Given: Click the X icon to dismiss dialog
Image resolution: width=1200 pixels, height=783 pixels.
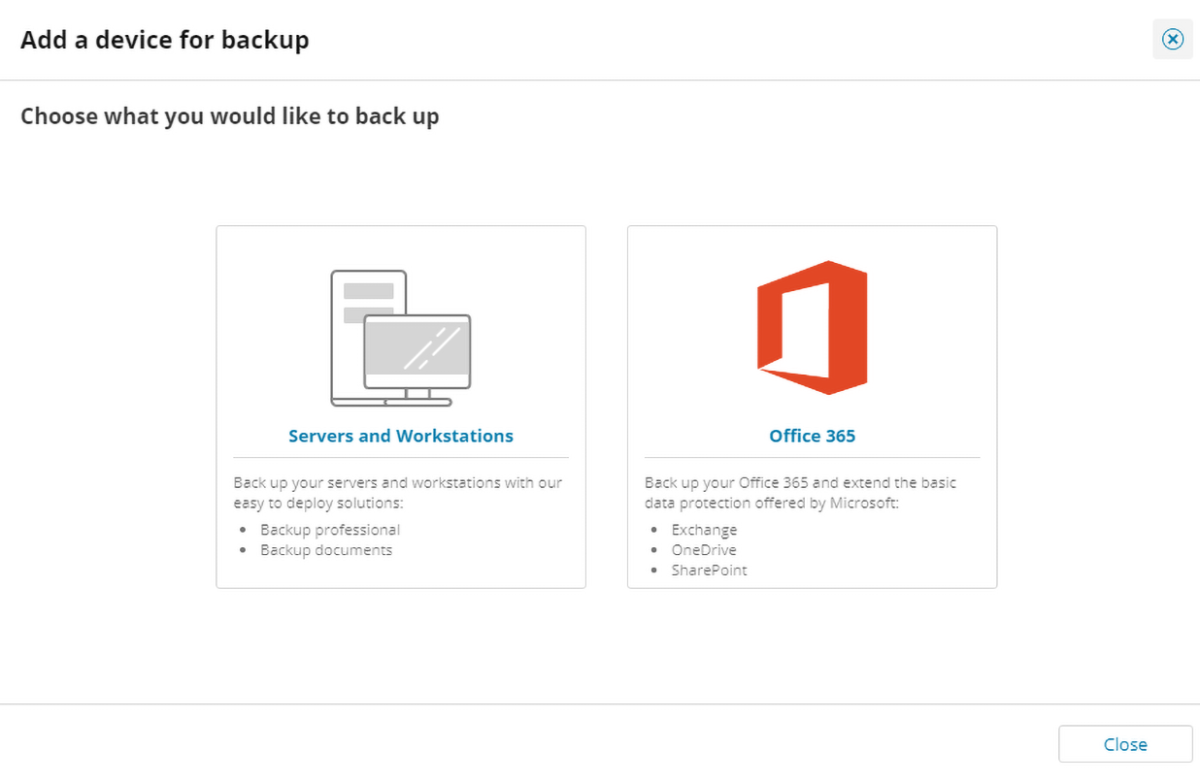Looking at the screenshot, I should (x=1172, y=39).
